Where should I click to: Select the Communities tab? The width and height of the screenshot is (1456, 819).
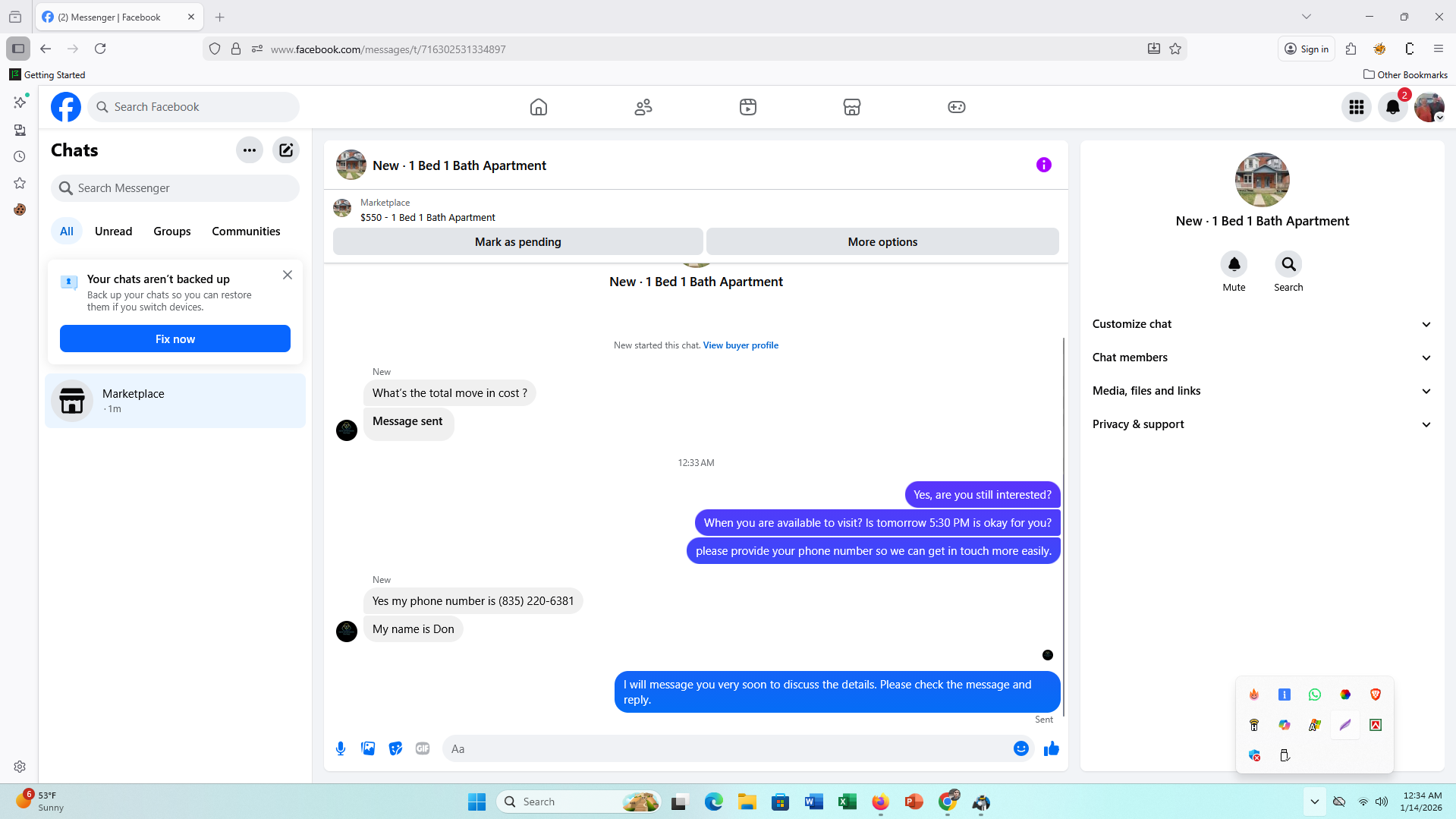point(246,232)
